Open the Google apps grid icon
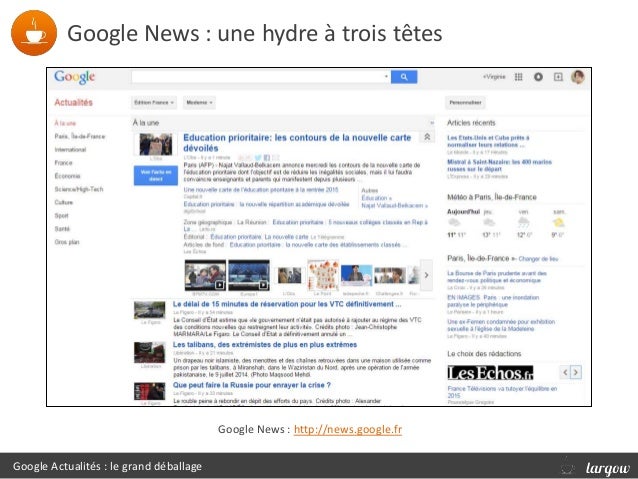Viewport: 638px width, 479px height. tap(518, 77)
